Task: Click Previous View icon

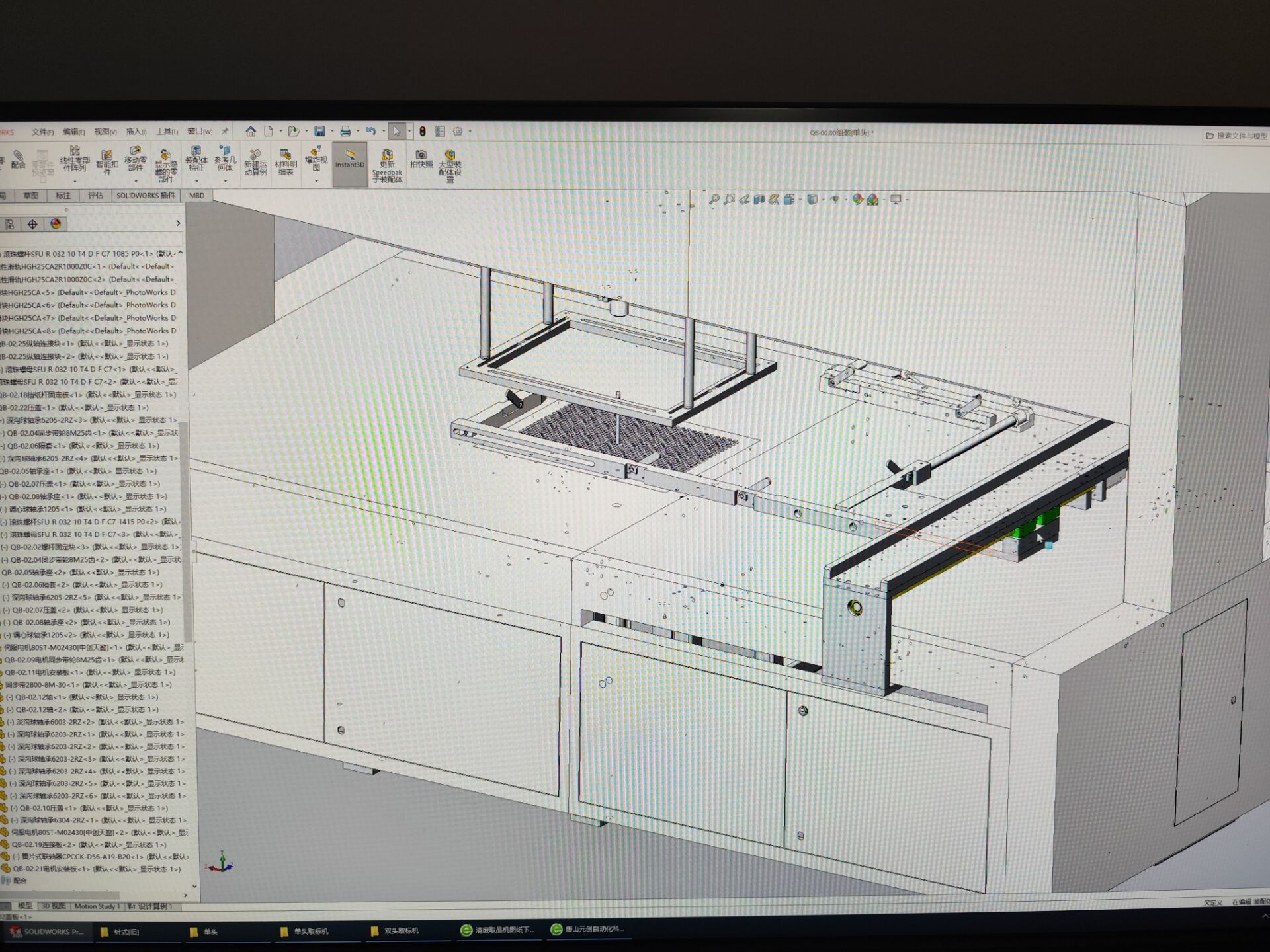Action: click(744, 199)
